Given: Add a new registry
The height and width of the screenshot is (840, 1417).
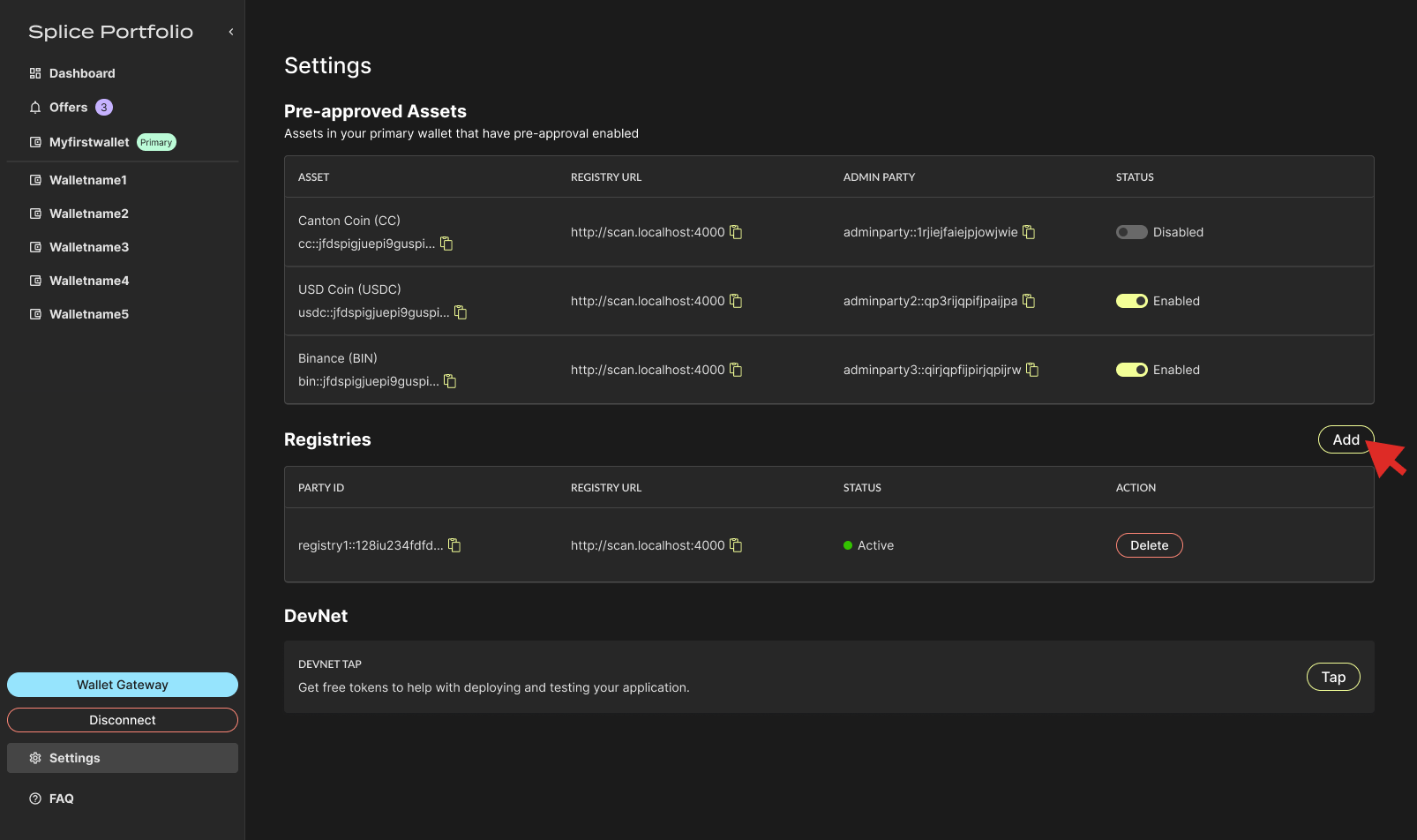Looking at the screenshot, I should click(x=1346, y=439).
